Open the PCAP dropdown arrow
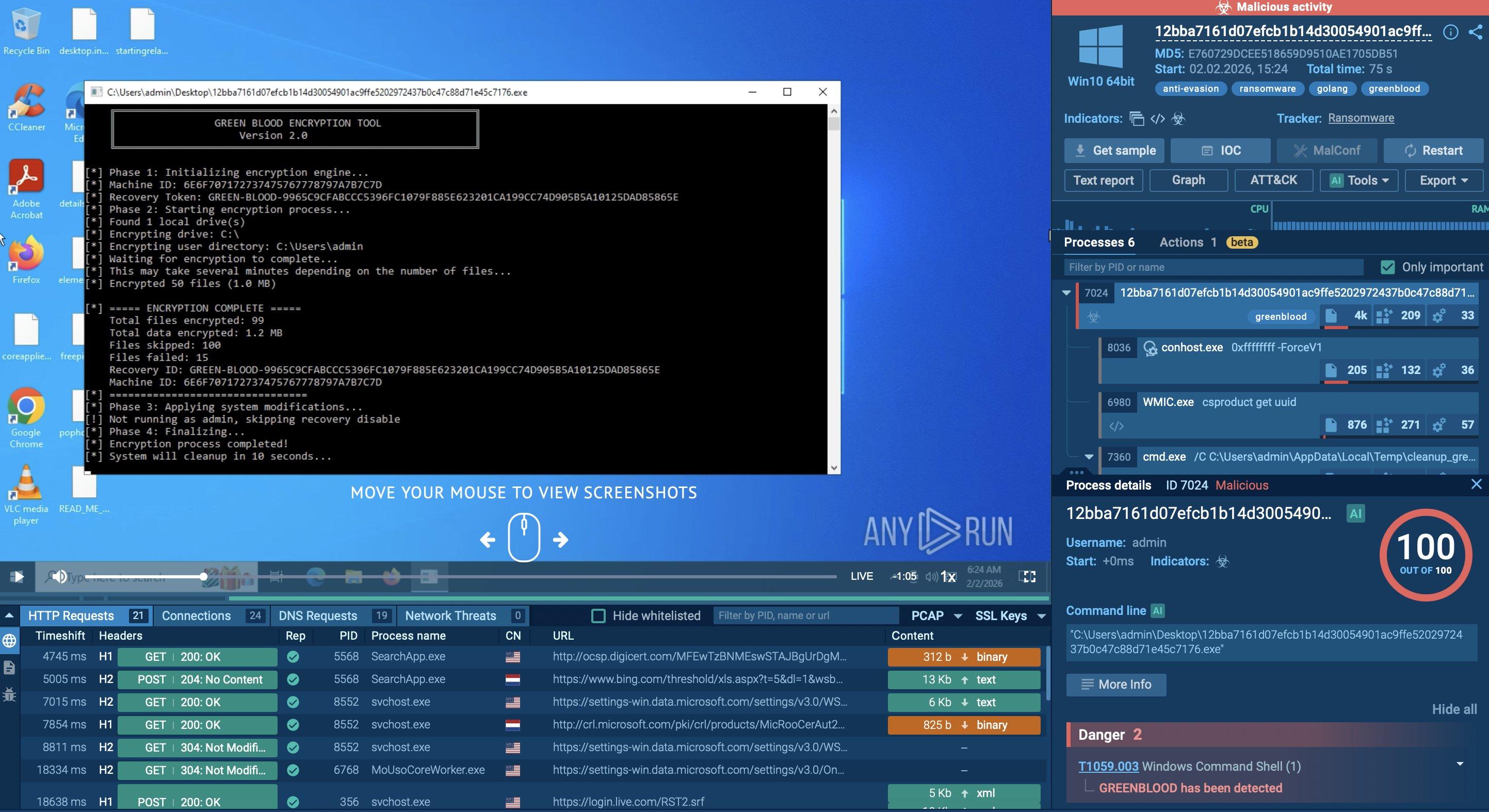The width and height of the screenshot is (1489, 812). (958, 616)
